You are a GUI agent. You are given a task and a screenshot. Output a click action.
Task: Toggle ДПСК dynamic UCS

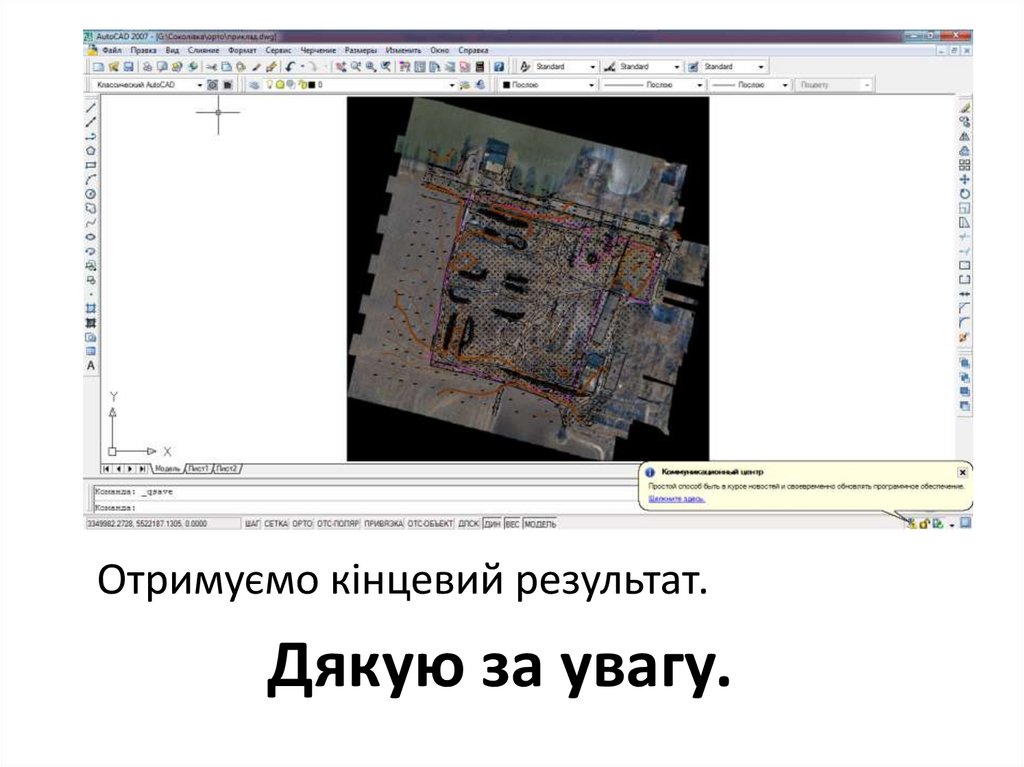468,524
